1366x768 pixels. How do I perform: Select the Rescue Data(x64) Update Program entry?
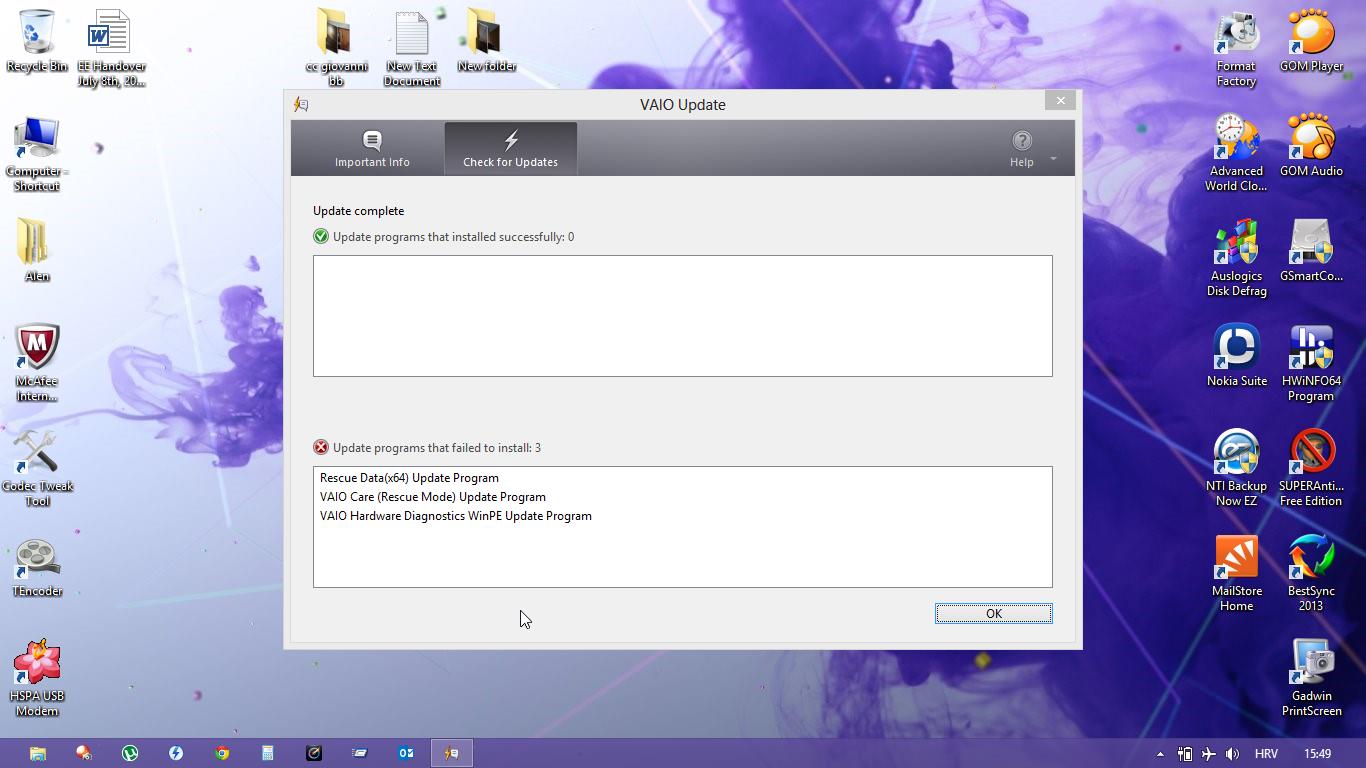408,477
